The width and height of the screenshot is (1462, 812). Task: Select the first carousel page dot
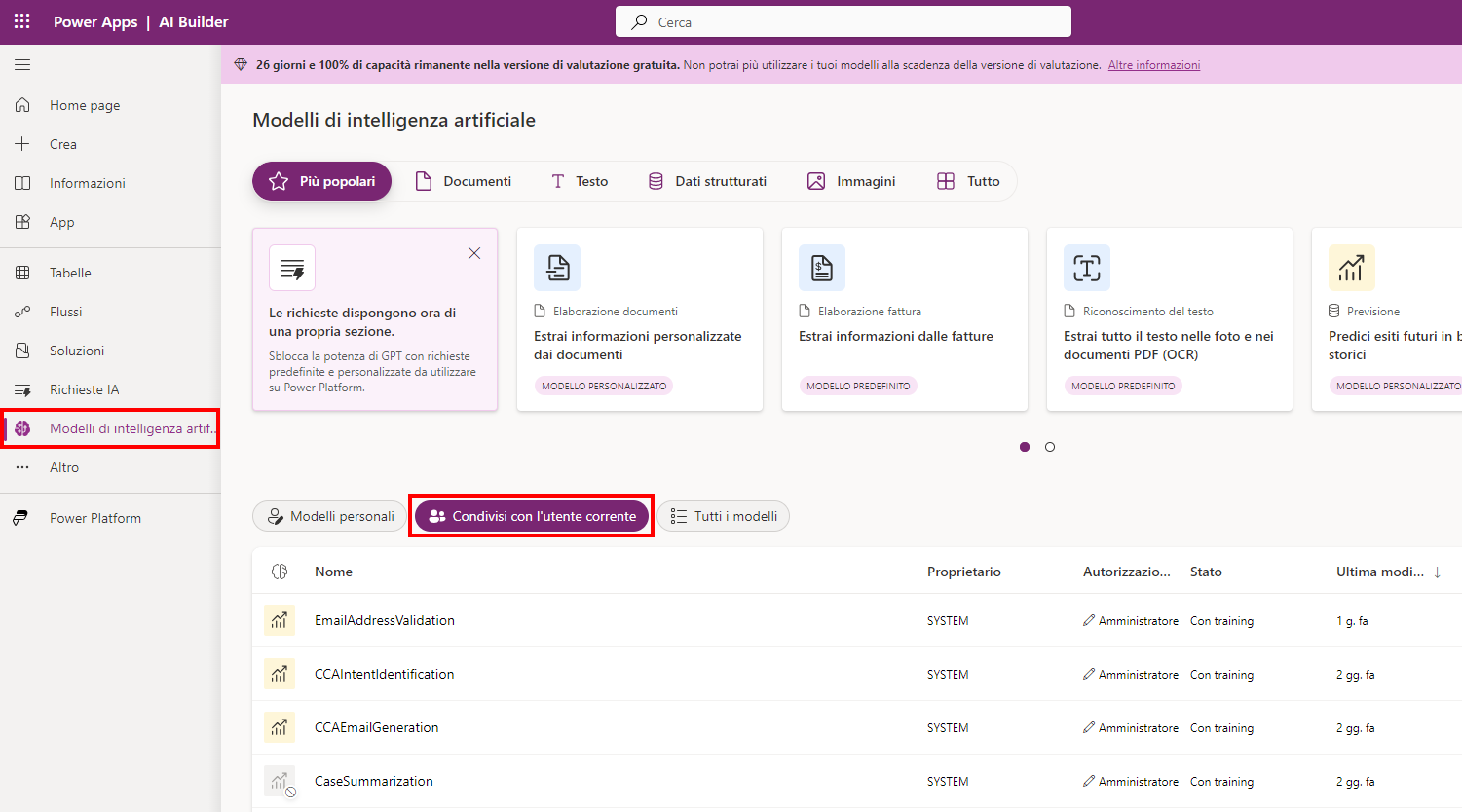tap(1025, 447)
